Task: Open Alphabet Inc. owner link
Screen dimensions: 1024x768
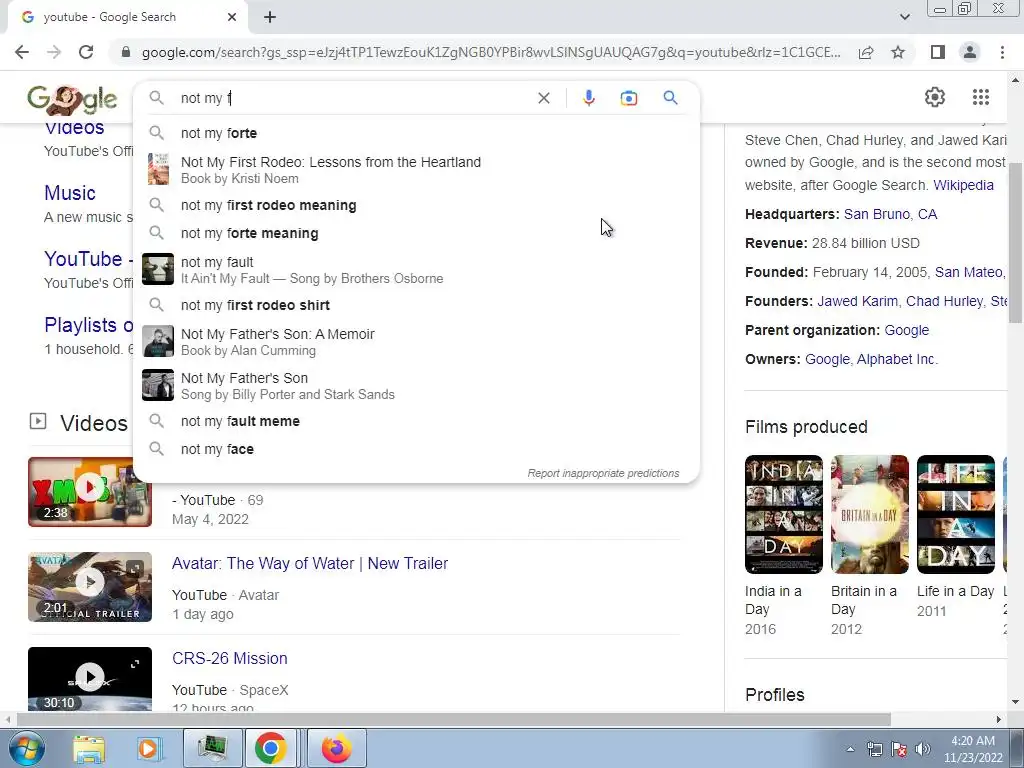Action: (x=897, y=359)
